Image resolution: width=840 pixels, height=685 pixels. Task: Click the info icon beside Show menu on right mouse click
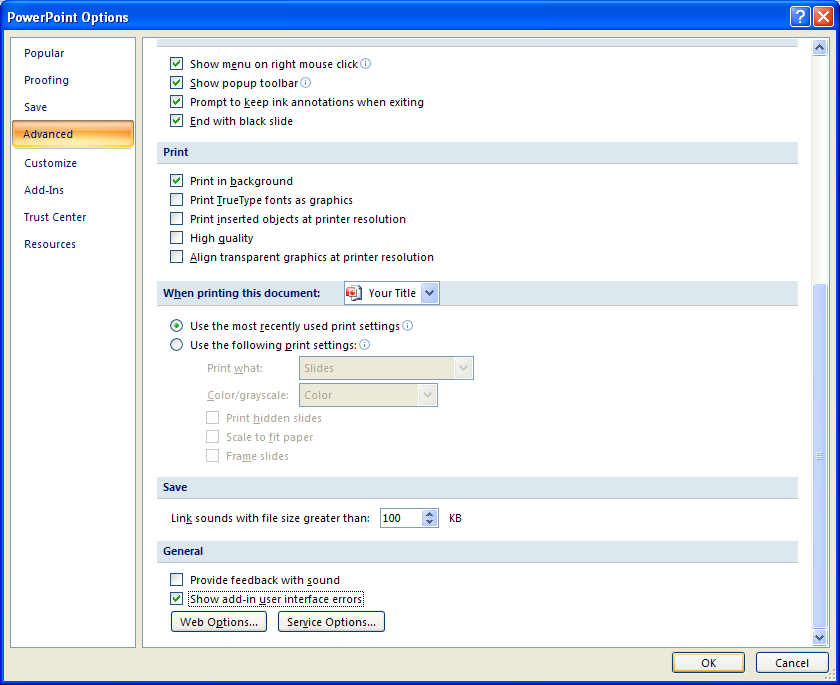(365, 64)
